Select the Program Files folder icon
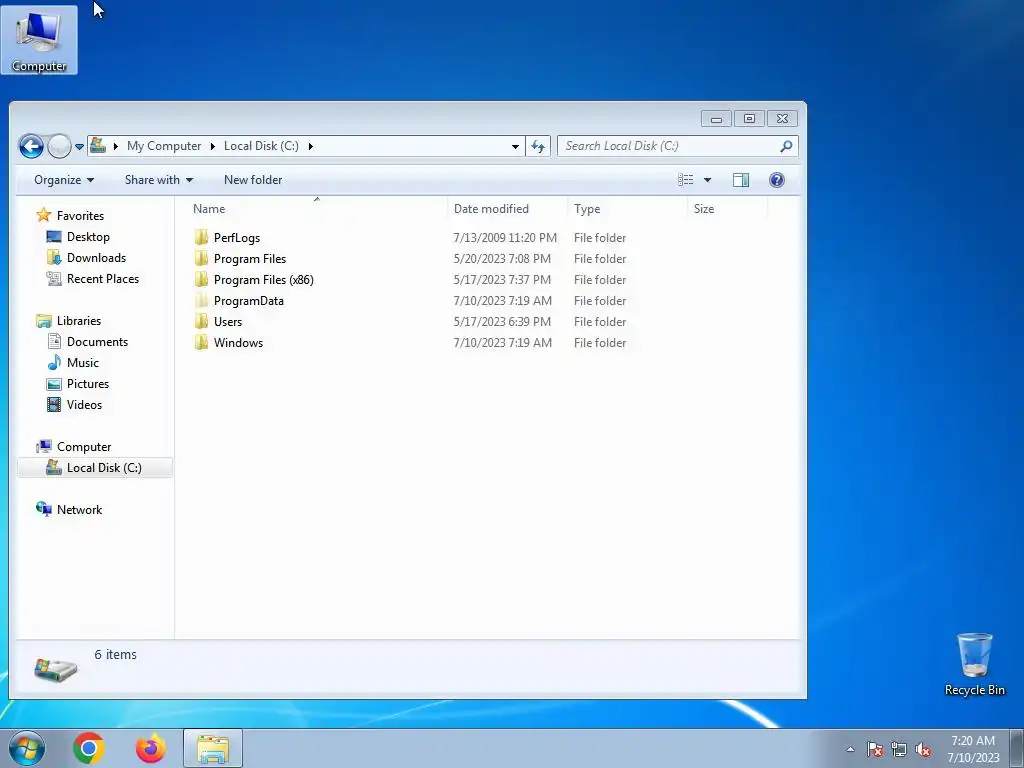1024x768 pixels. (x=201, y=259)
